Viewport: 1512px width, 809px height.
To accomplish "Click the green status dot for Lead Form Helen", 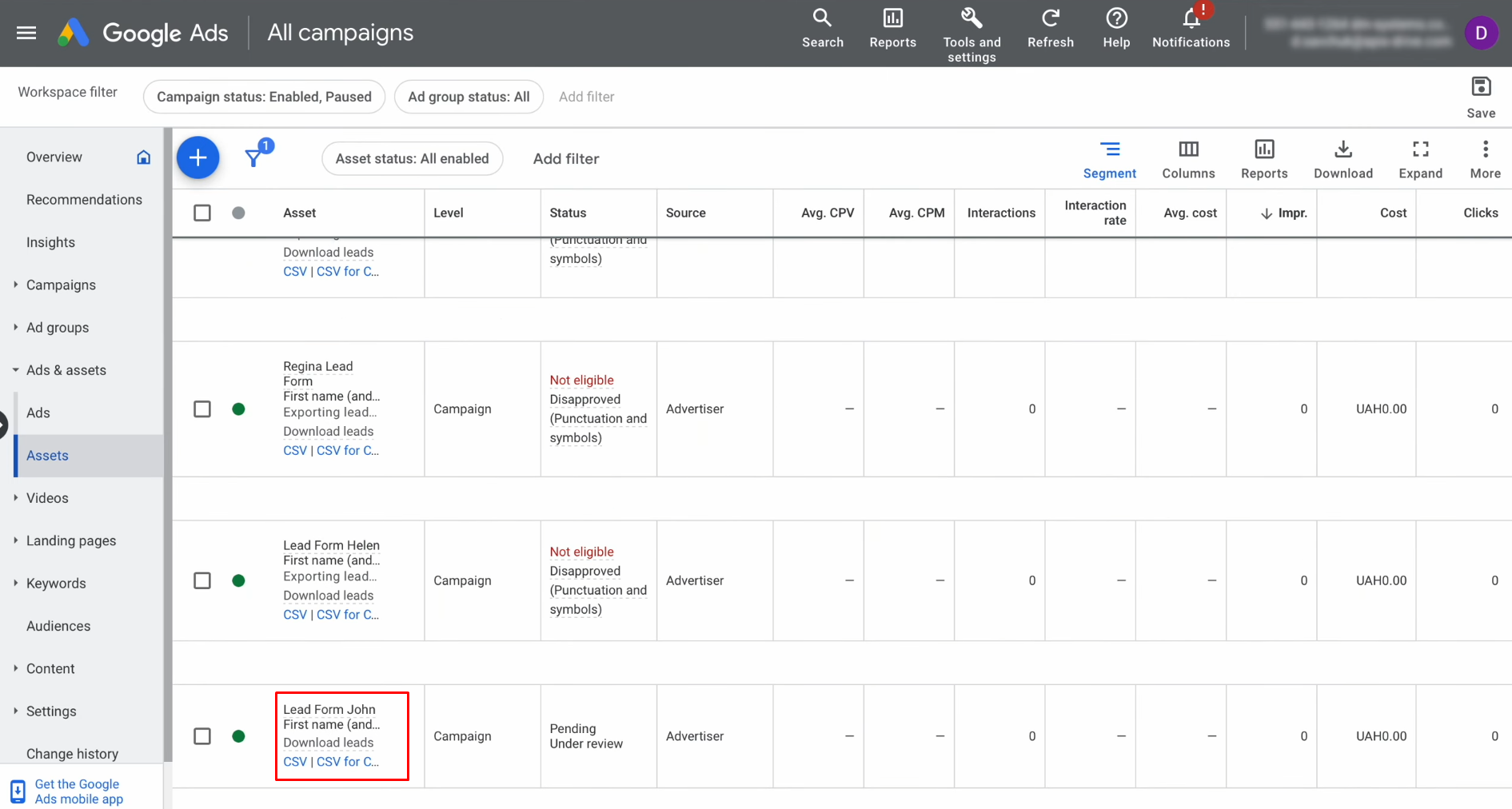I will (x=238, y=580).
